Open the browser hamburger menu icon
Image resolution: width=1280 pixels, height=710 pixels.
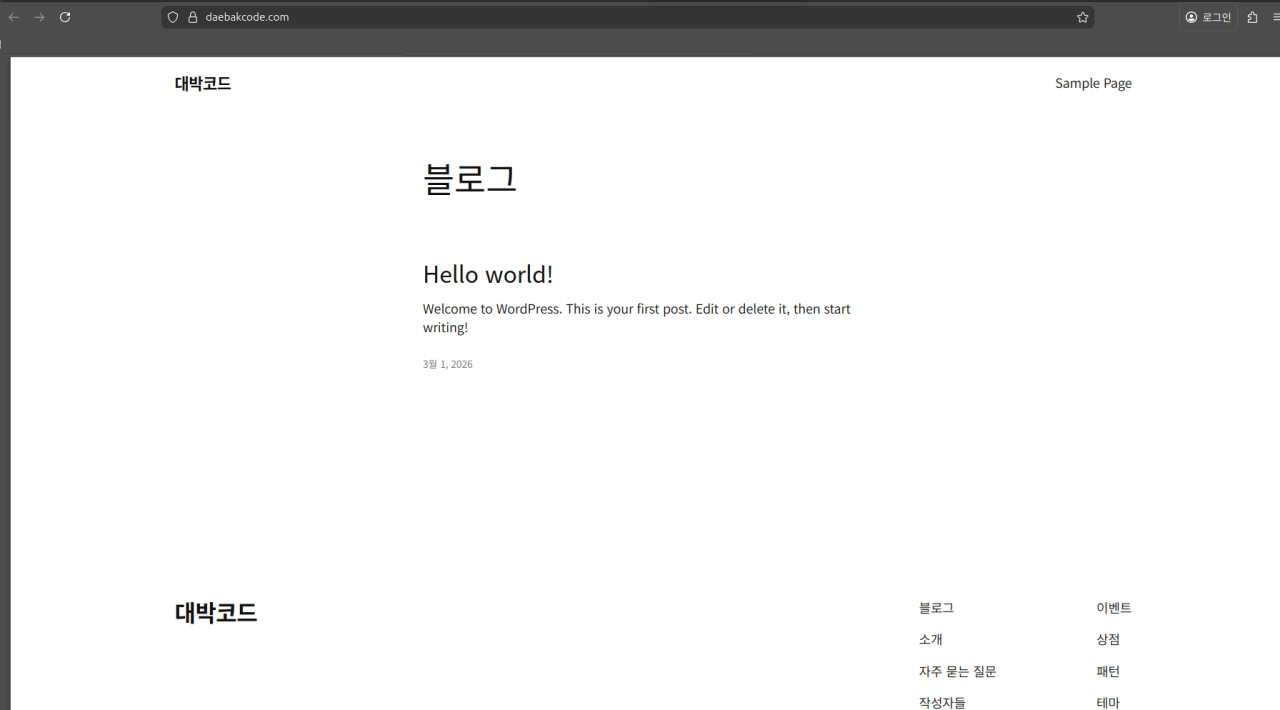(x=1276, y=17)
